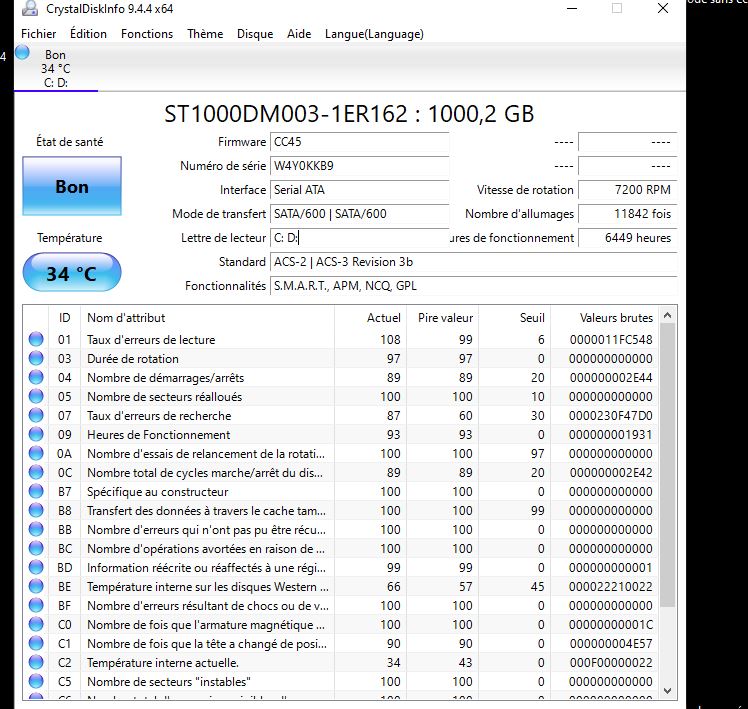This screenshot has height=709, width=748.
Task: Click the 6449 heures field
Action: point(628,238)
